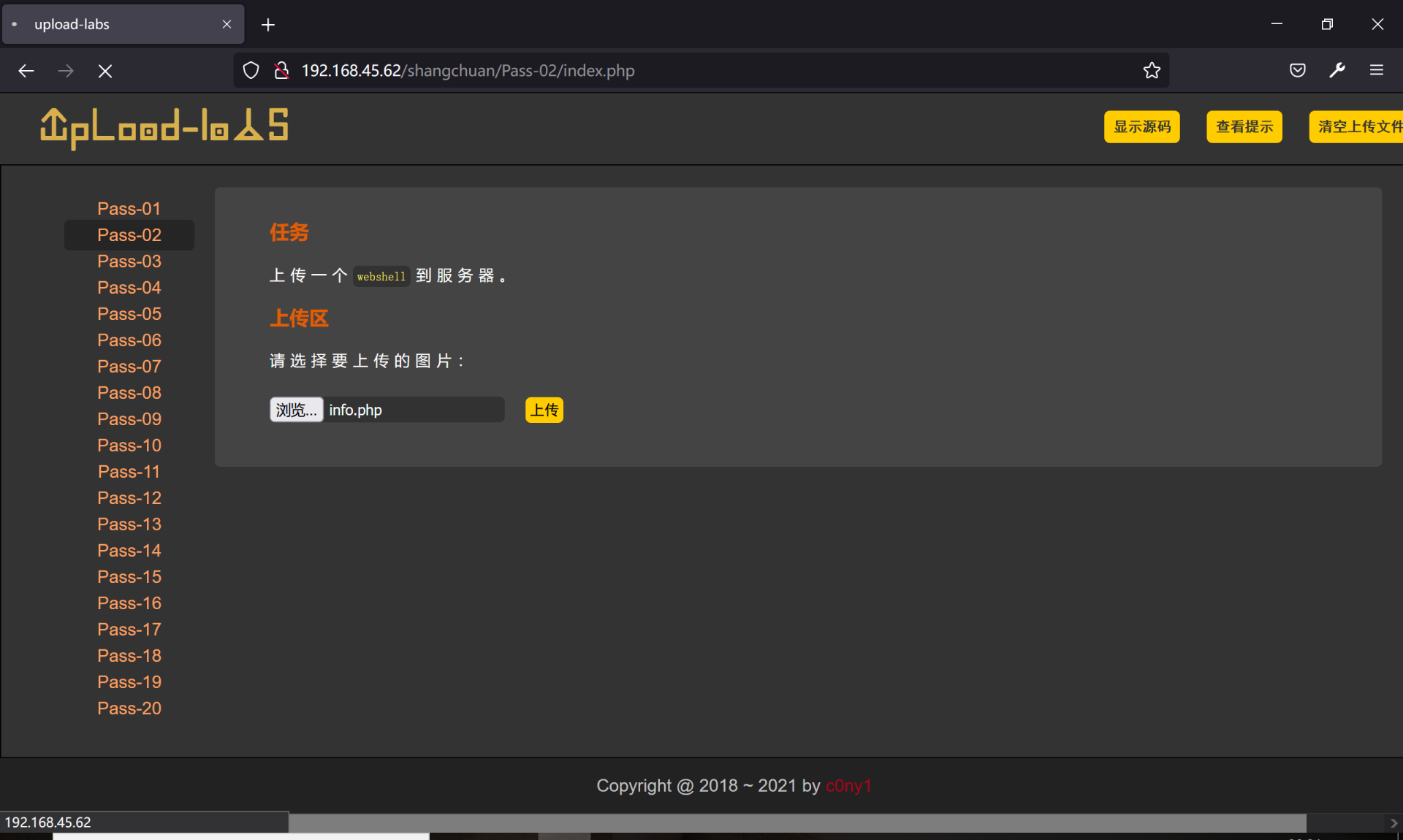
Task: Click the 查看提示 button
Action: [x=1244, y=127]
